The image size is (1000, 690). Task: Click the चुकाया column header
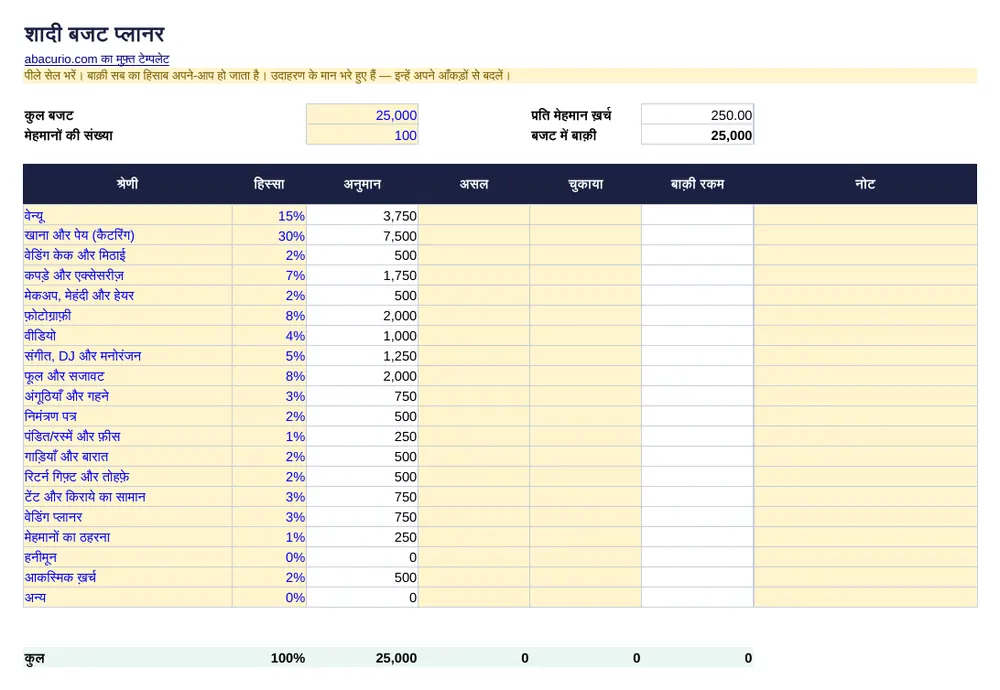pos(585,184)
